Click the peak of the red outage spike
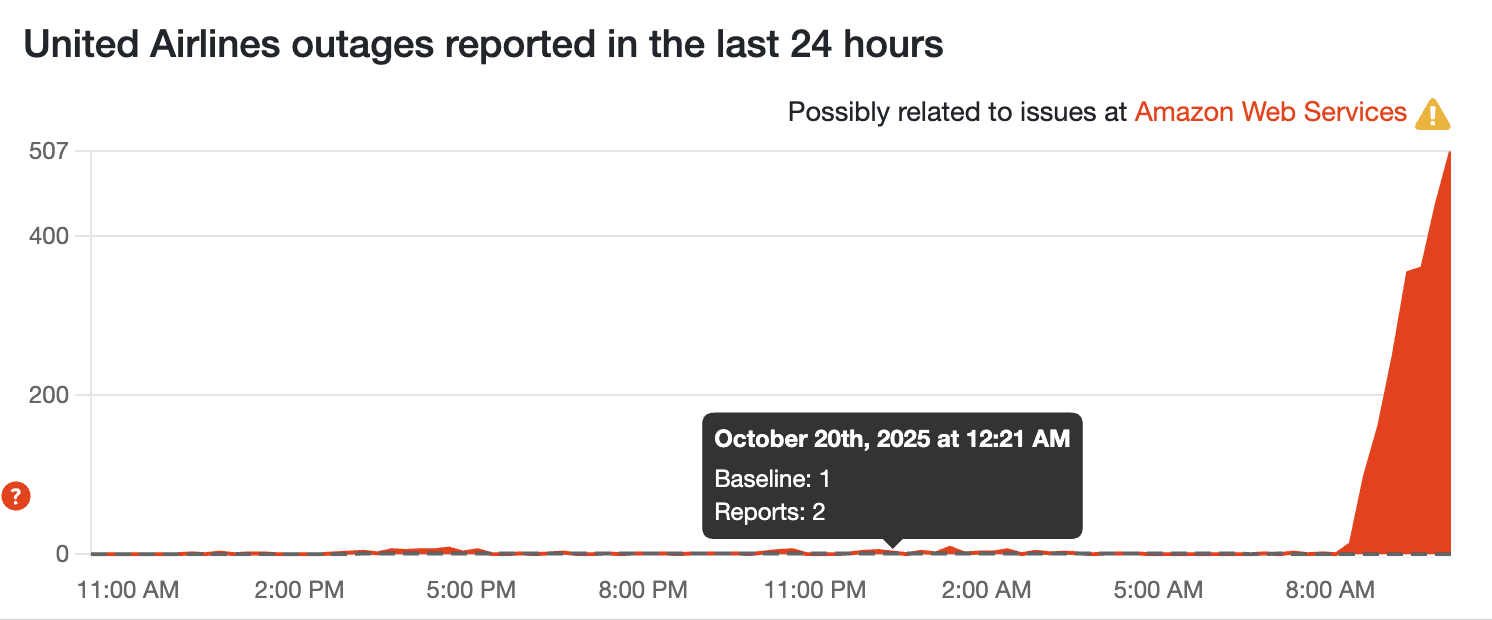Image resolution: width=1492 pixels, height=620 pixels. pyautogui.click(x=1449, y=153)
